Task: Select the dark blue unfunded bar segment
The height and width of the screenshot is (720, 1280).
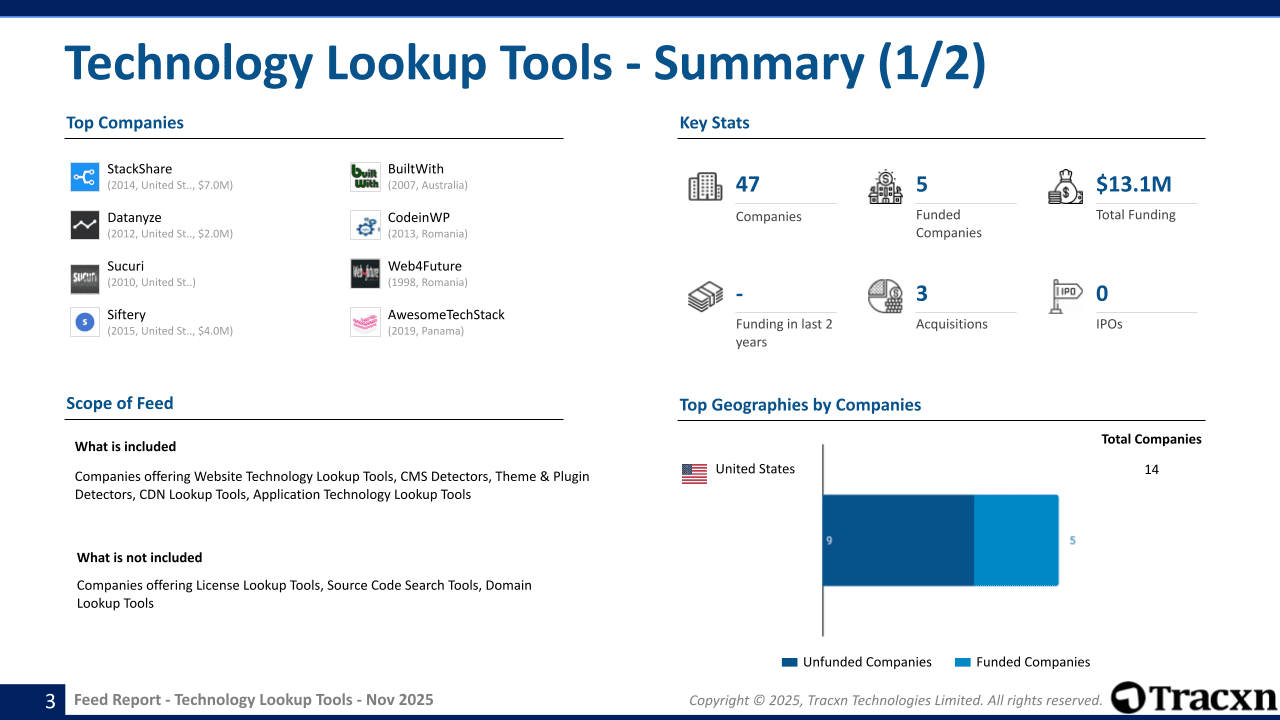Action: coord(898,540)
